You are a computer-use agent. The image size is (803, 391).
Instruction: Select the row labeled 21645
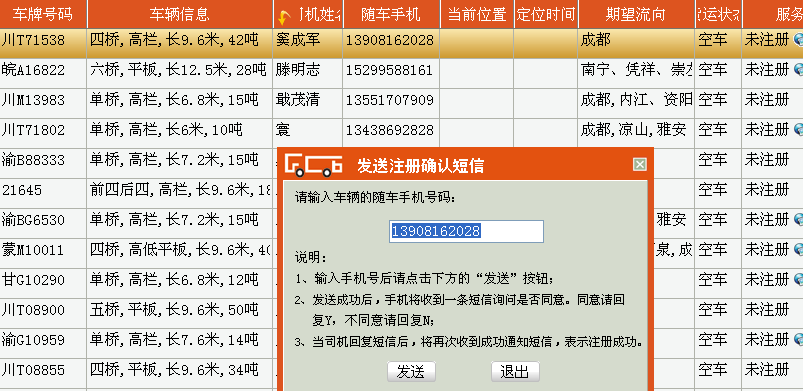click(22, 191)
